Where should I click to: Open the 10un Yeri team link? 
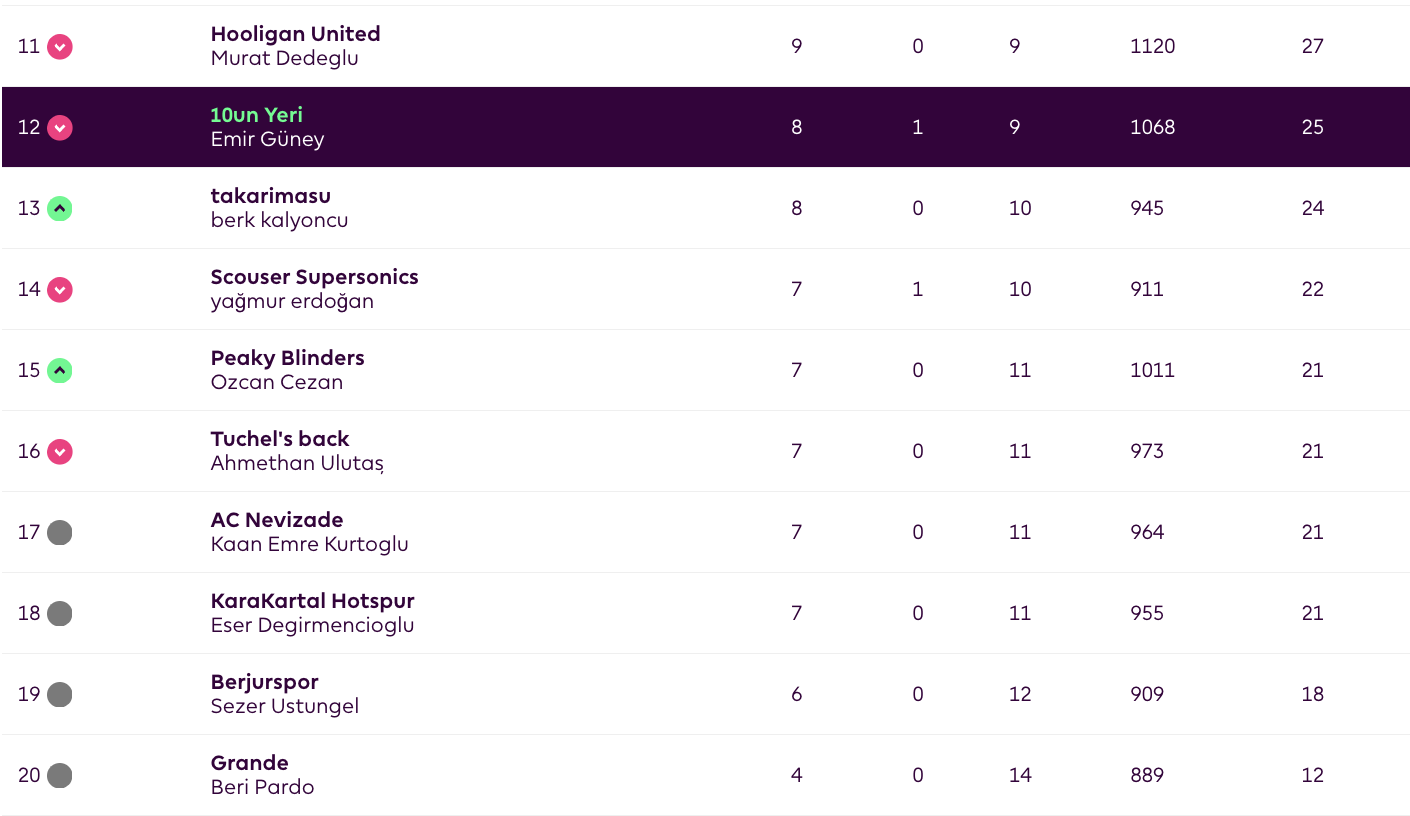coord(256,115)
